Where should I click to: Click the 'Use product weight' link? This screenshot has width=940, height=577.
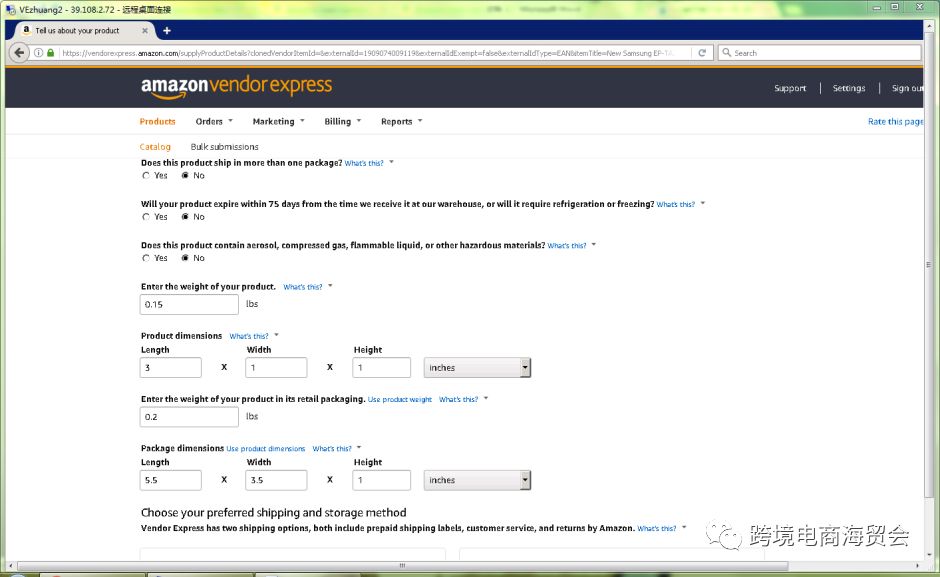click(400, 399)
